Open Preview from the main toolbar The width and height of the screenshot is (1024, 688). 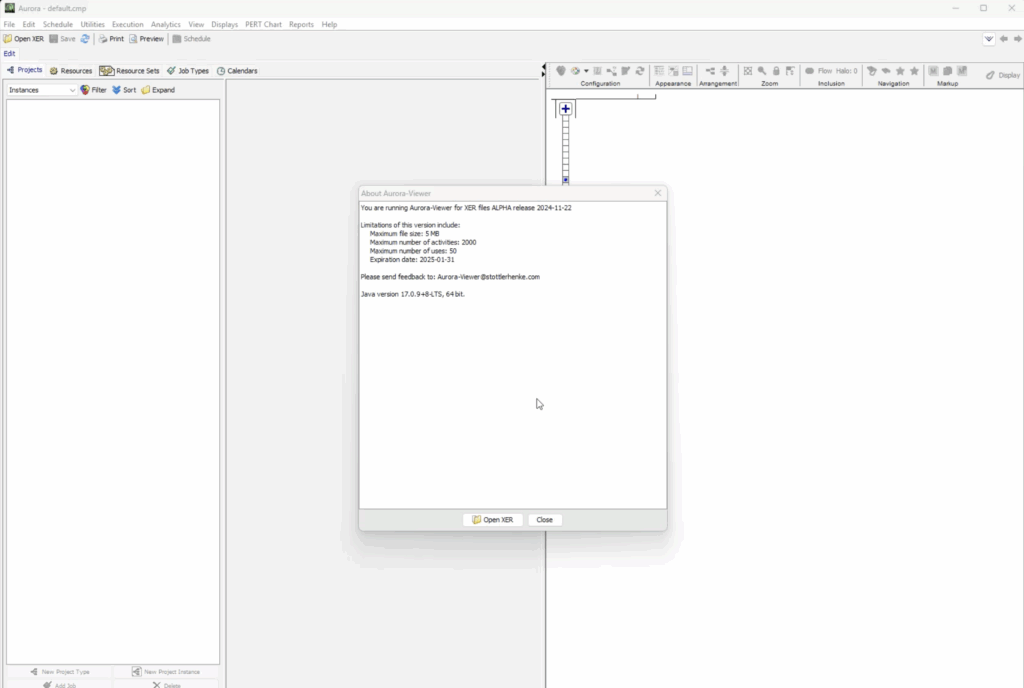pos(146,39)
